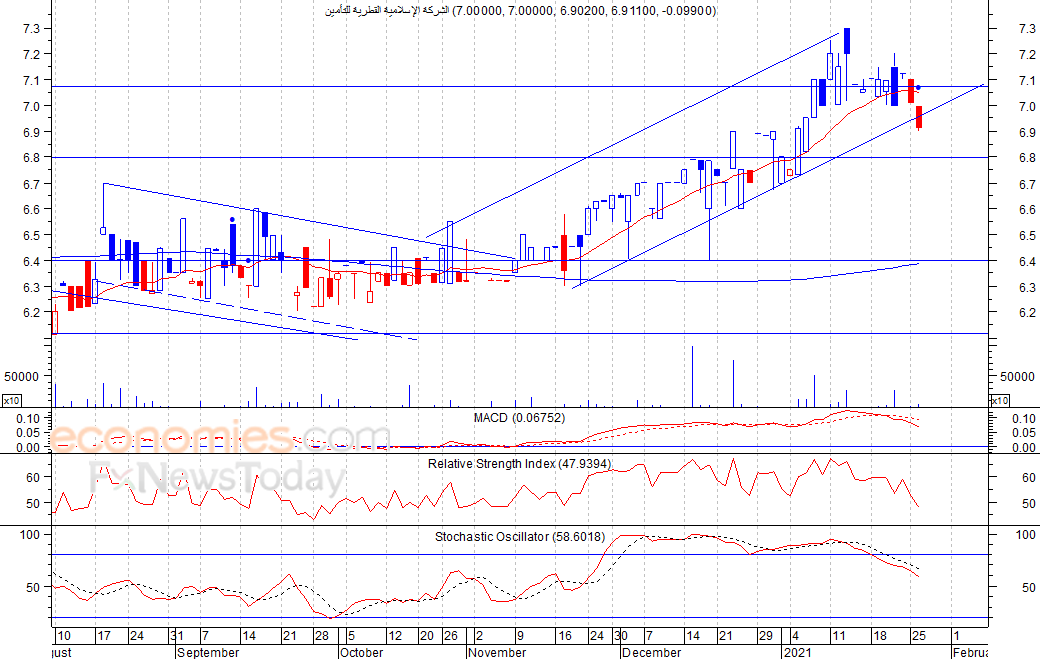Click the October month label

coord(361,652)
